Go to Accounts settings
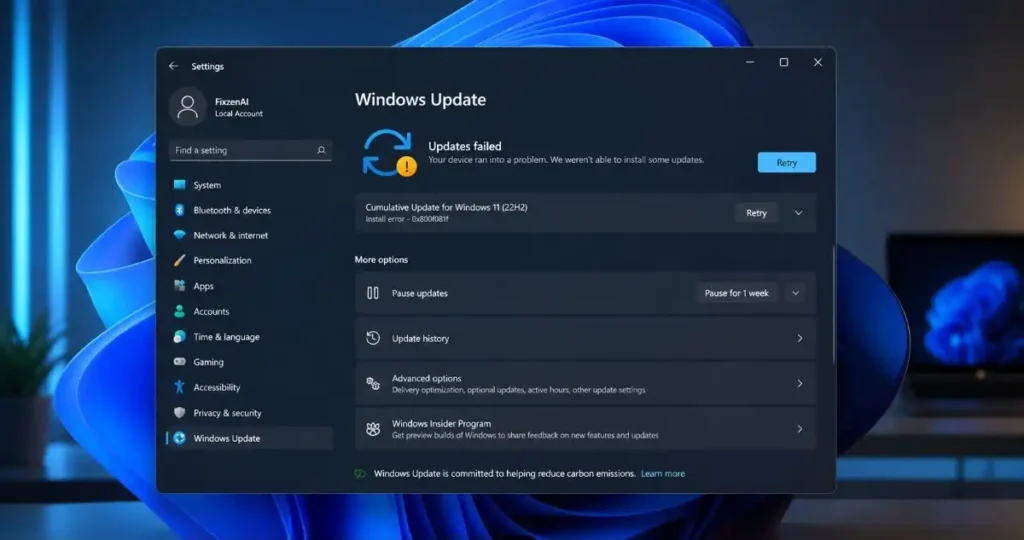Image resolution: width=1024 pixels, height=540 pixels. point(251,311)
